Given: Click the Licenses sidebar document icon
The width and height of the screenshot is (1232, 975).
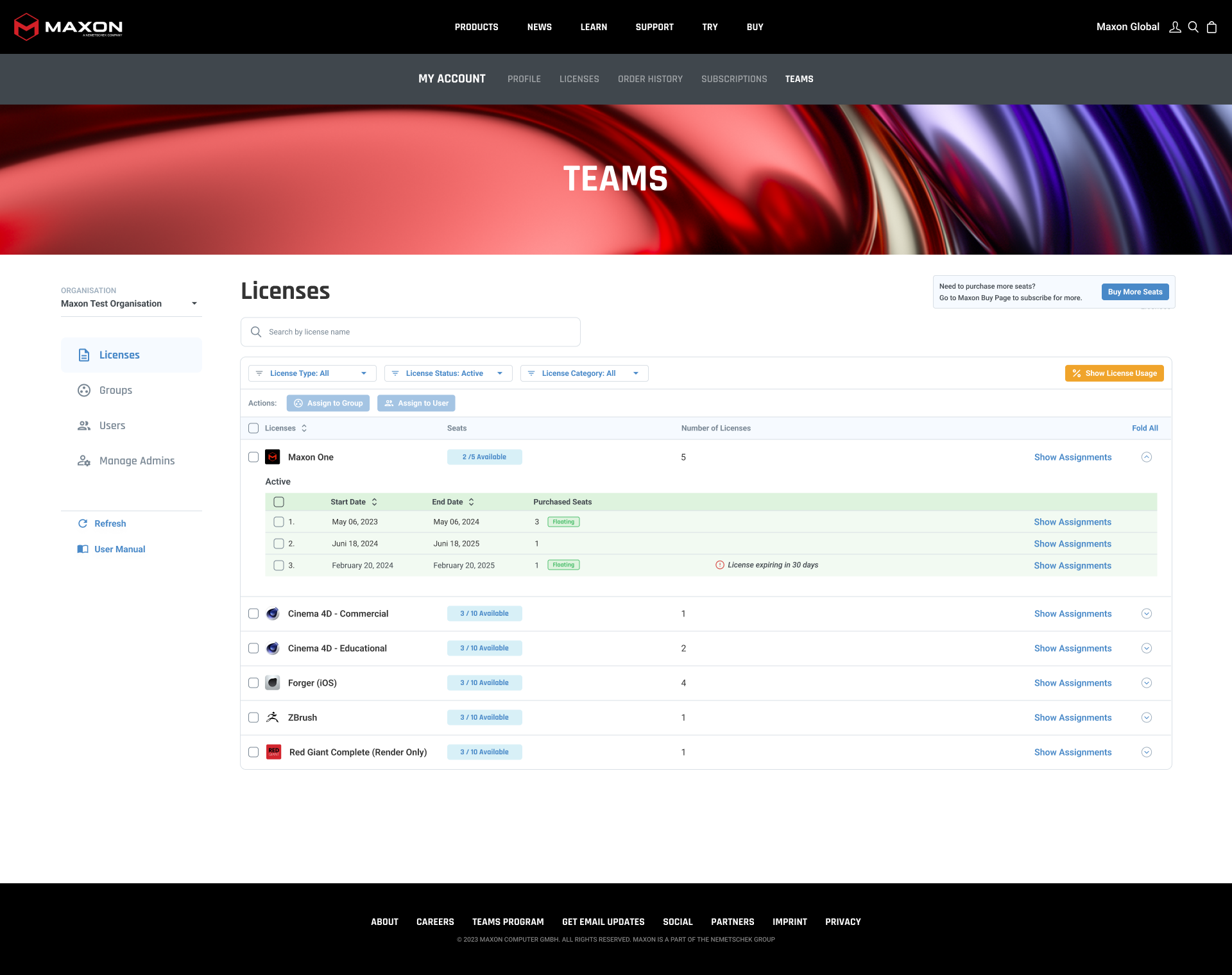Looking at the screenshot, I should 84,355.
